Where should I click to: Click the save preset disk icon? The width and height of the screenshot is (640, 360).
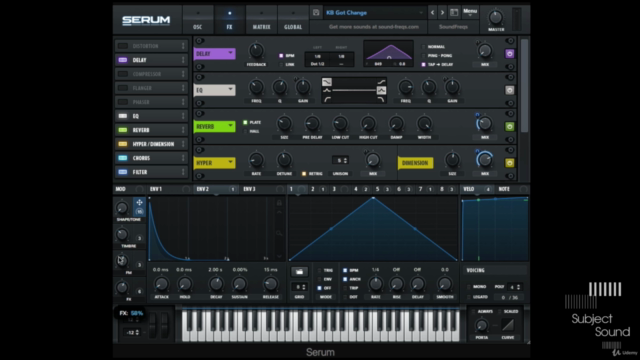tap(316, 13)
